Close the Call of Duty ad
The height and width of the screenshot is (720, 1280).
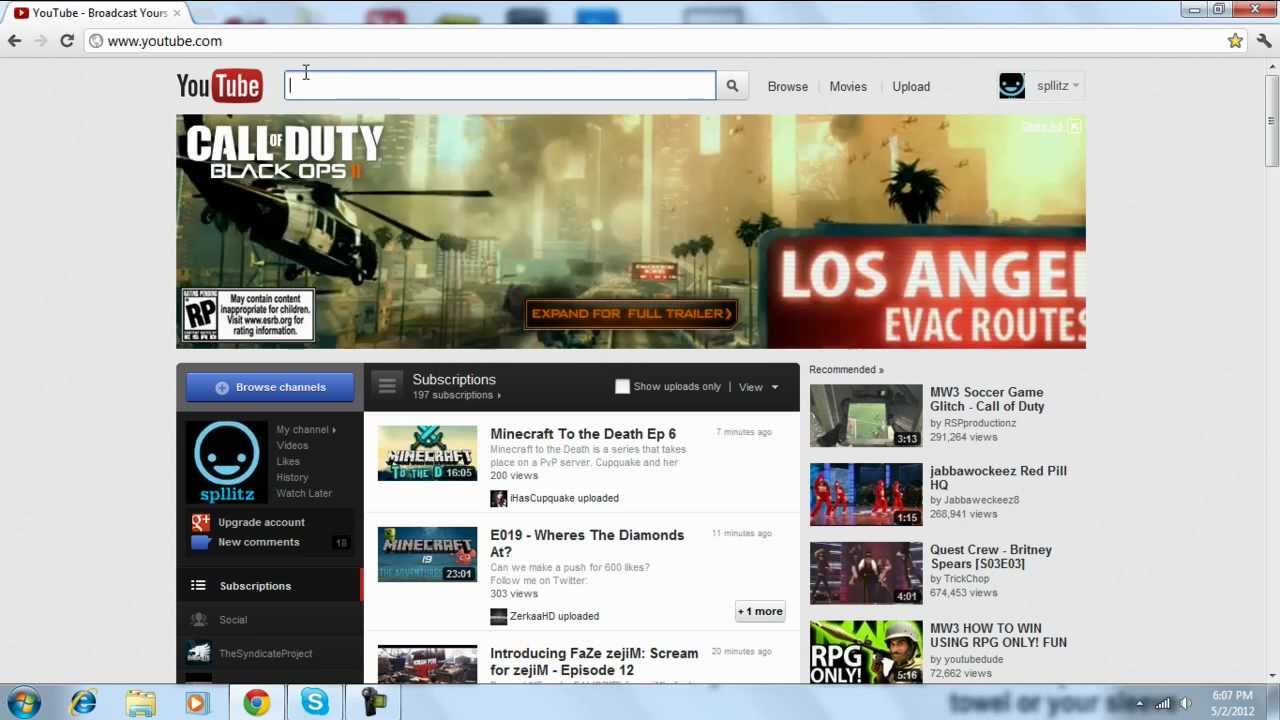(x=1074, y=126)
